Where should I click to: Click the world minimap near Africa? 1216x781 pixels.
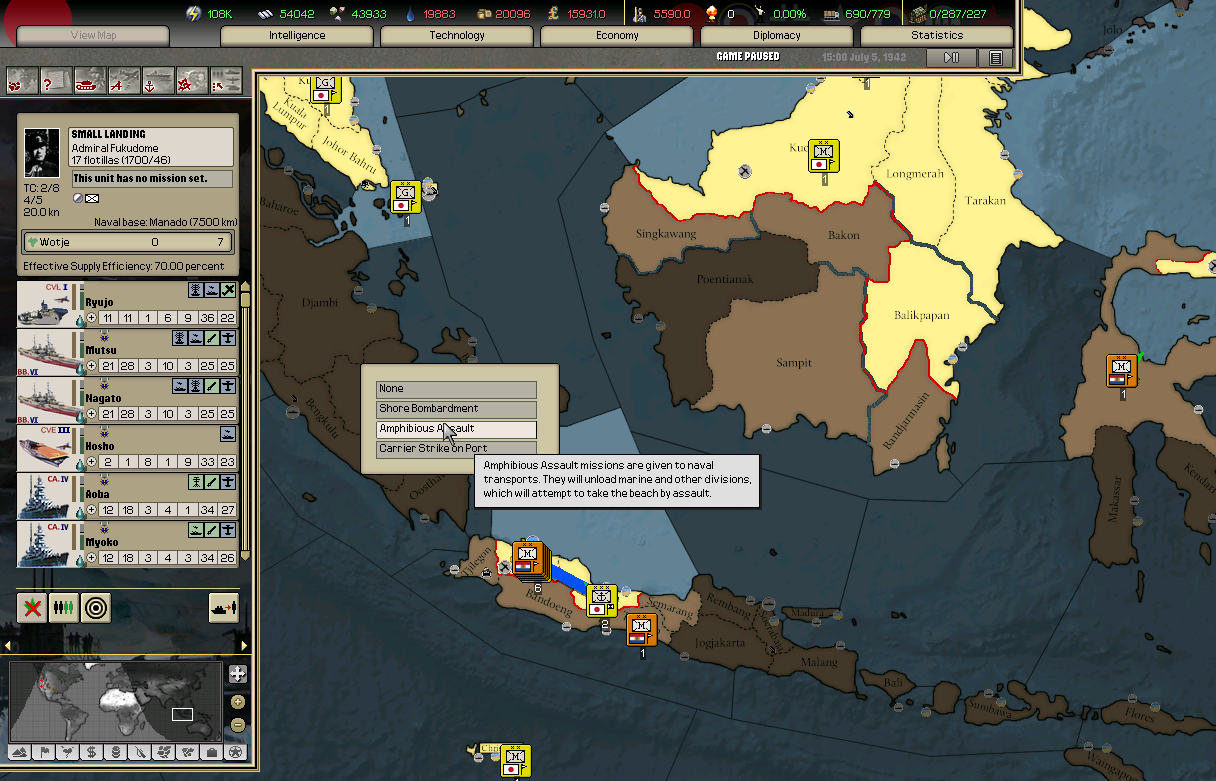(x=120, y=702)
